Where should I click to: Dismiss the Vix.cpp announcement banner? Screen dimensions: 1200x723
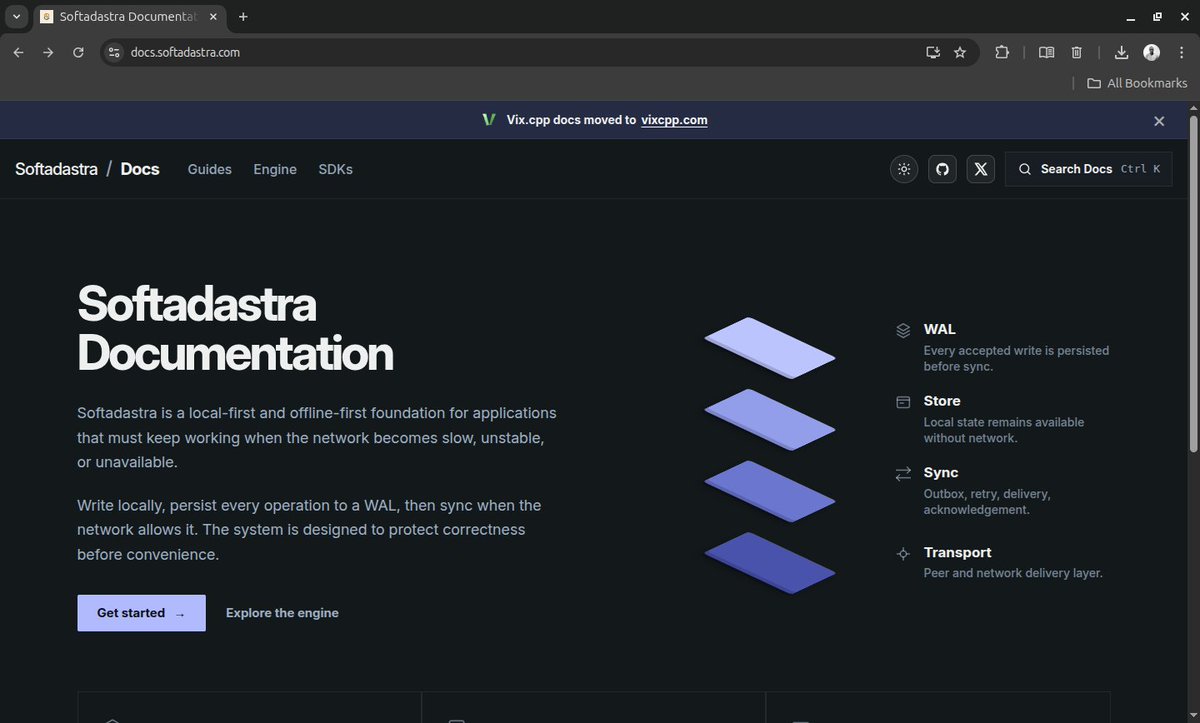click(1159, 121)
